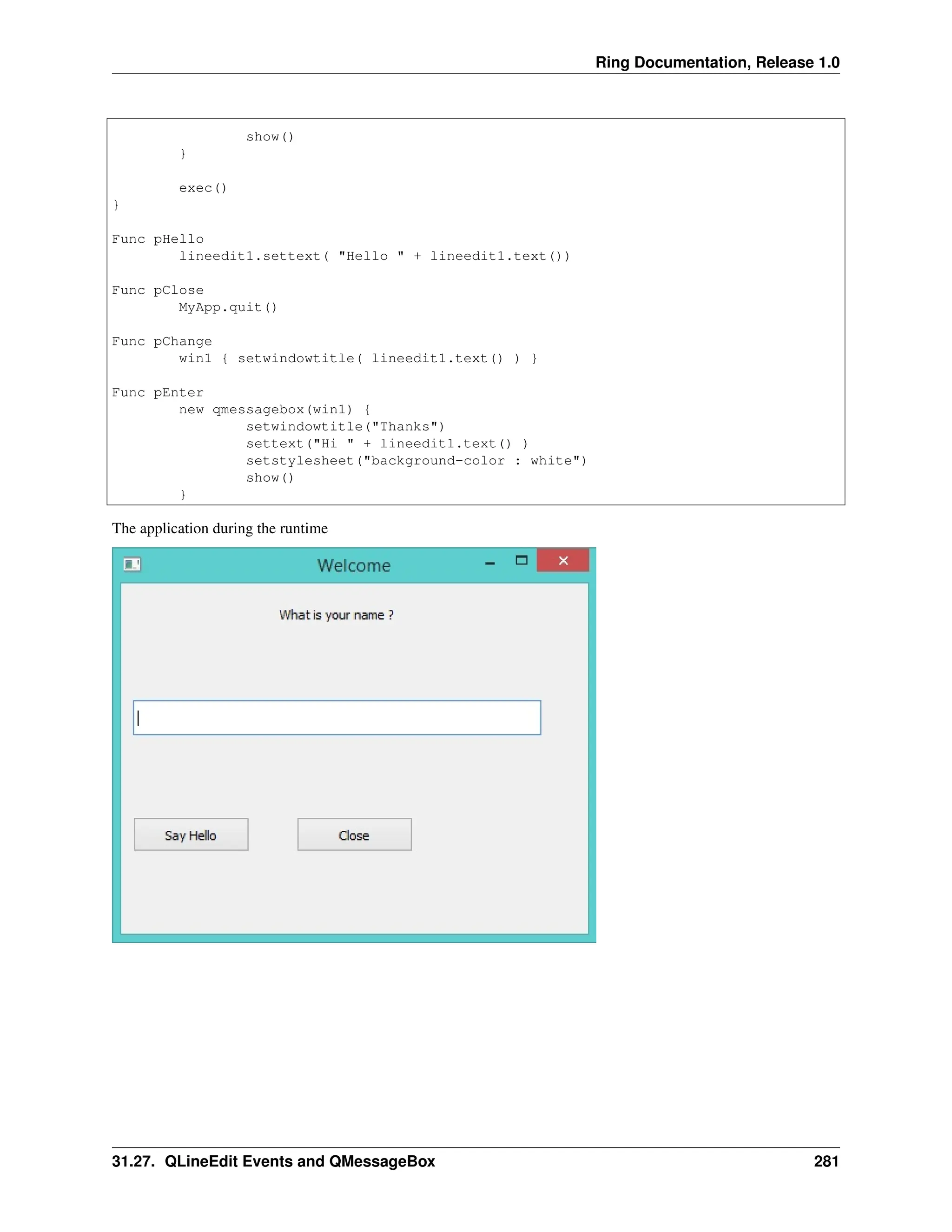
Task: Focus the name text input field
Action: [x=337, y=717]
